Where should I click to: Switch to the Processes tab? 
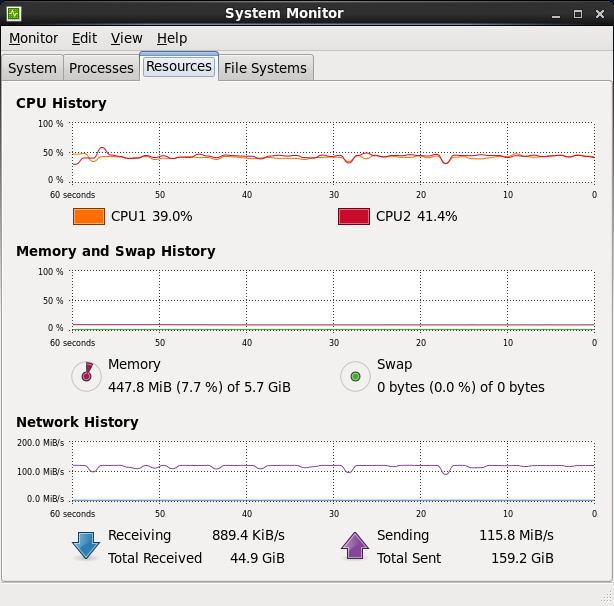[101, 68]
